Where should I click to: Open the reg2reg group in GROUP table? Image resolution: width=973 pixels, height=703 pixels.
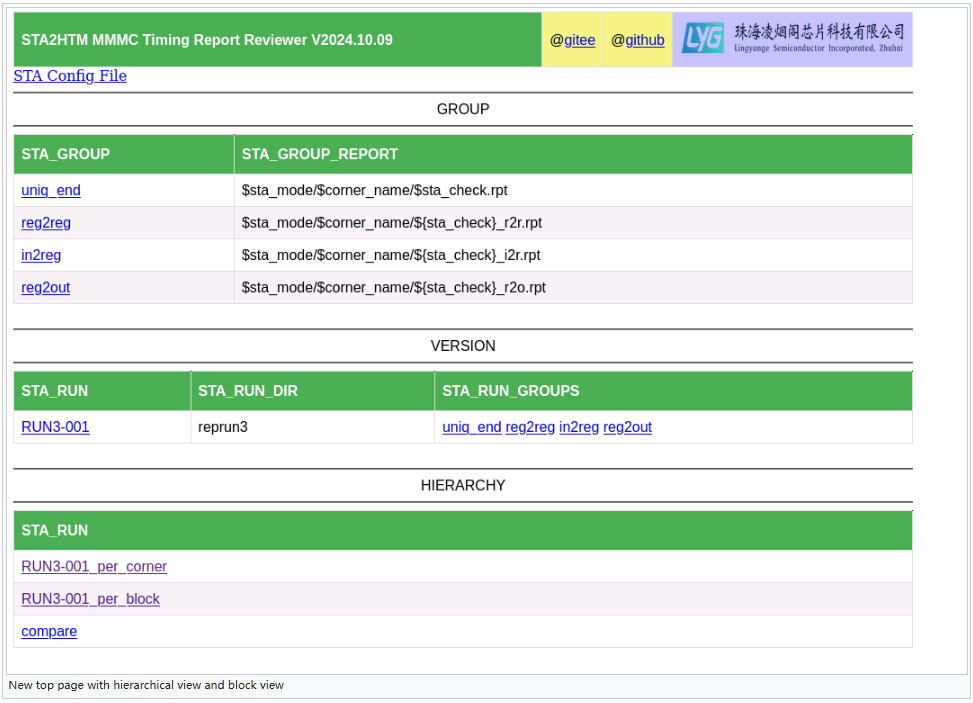(46, 223)
